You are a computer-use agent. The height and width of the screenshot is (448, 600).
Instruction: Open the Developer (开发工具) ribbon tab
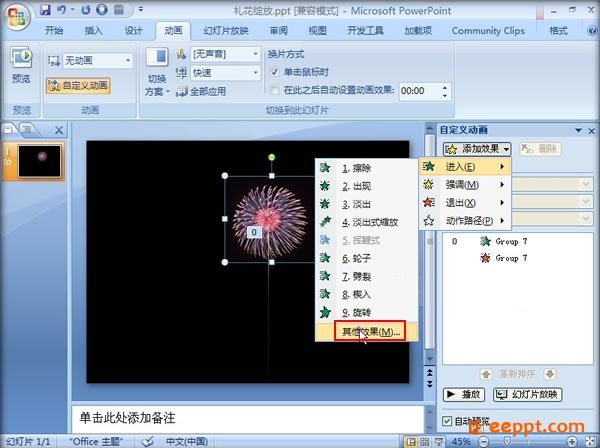[x=365, y=31]
